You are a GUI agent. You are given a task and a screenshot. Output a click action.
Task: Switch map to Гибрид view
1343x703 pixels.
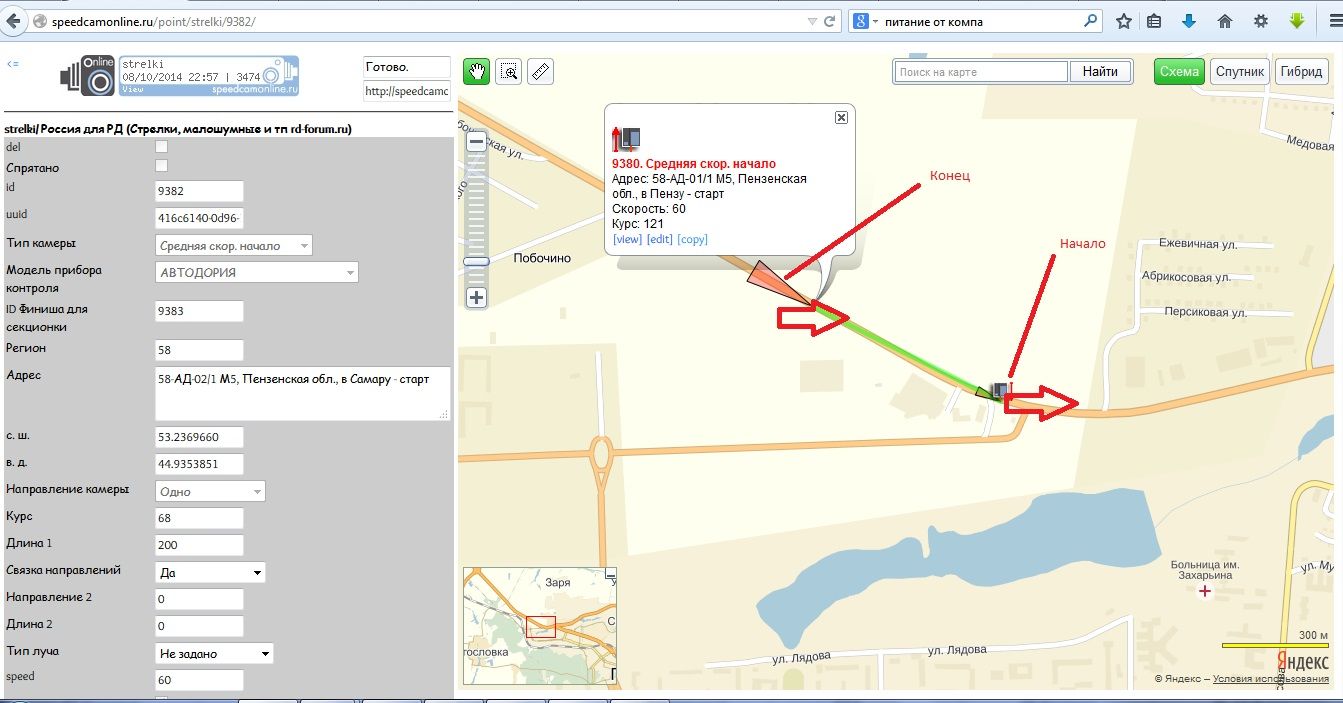coord(1301,71)
